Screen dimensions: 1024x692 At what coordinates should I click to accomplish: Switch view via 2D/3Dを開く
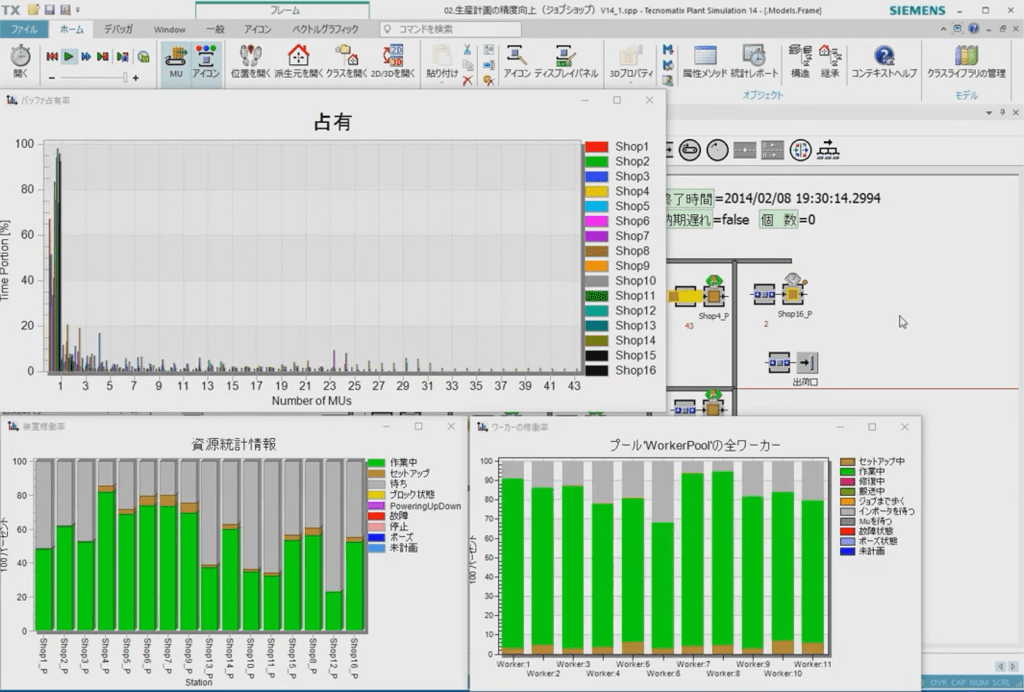[394, 60]
